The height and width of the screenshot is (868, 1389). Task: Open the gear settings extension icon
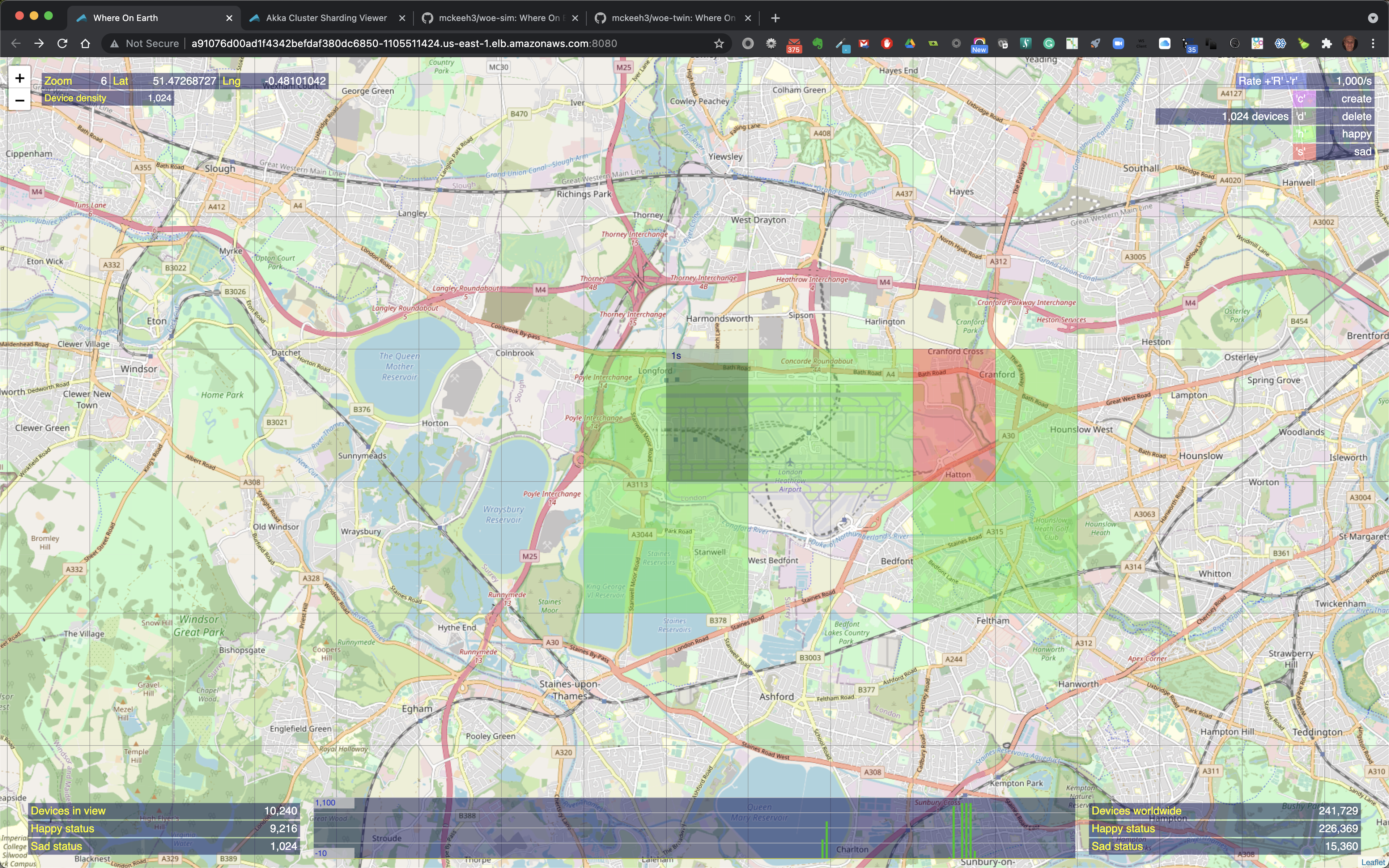(771, 44)
